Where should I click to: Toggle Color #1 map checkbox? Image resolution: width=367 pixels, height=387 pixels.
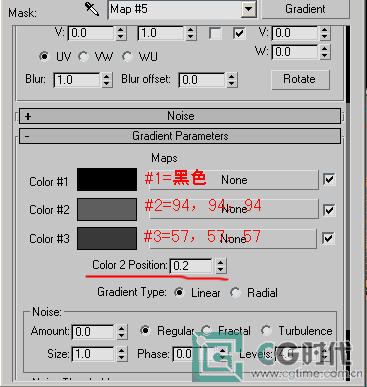pos(329,180)
